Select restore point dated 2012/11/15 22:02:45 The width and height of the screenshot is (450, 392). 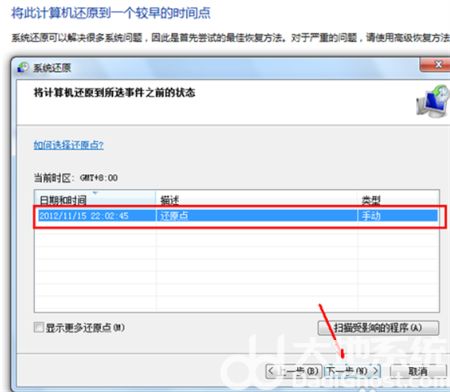tap(237, 216)
